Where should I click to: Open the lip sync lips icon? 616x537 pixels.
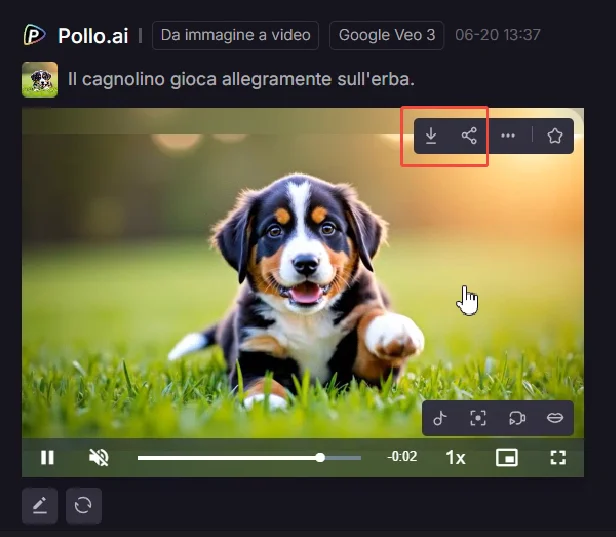555,418
